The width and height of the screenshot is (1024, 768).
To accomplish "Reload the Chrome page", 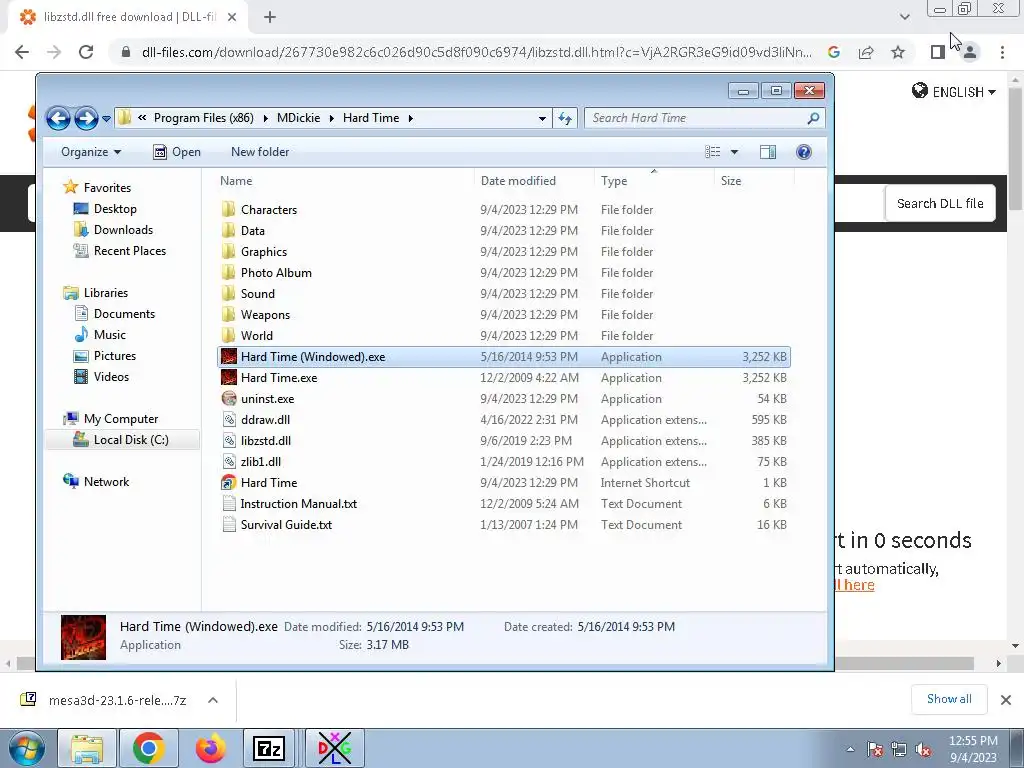I will [86, 52].
